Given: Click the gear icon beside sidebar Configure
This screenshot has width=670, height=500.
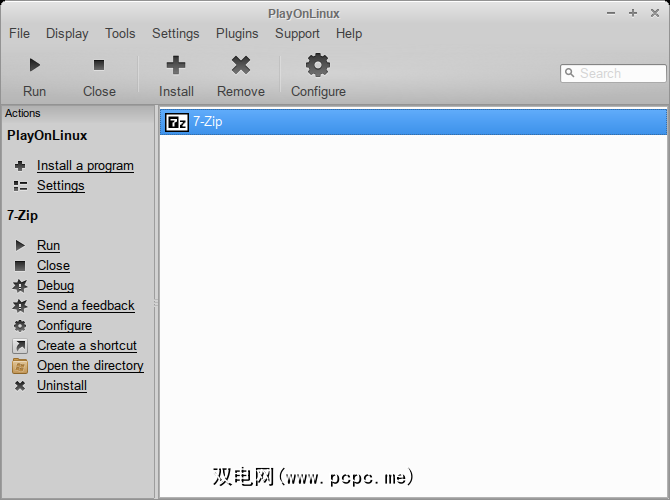Looking at the screenshot, I should 20,326.
